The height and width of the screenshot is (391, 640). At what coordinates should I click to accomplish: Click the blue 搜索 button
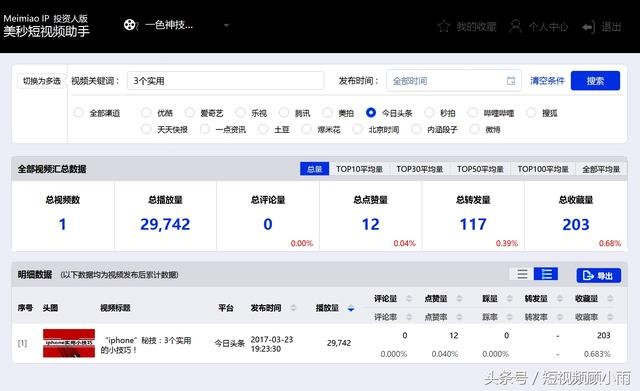[x=595, y=81]
